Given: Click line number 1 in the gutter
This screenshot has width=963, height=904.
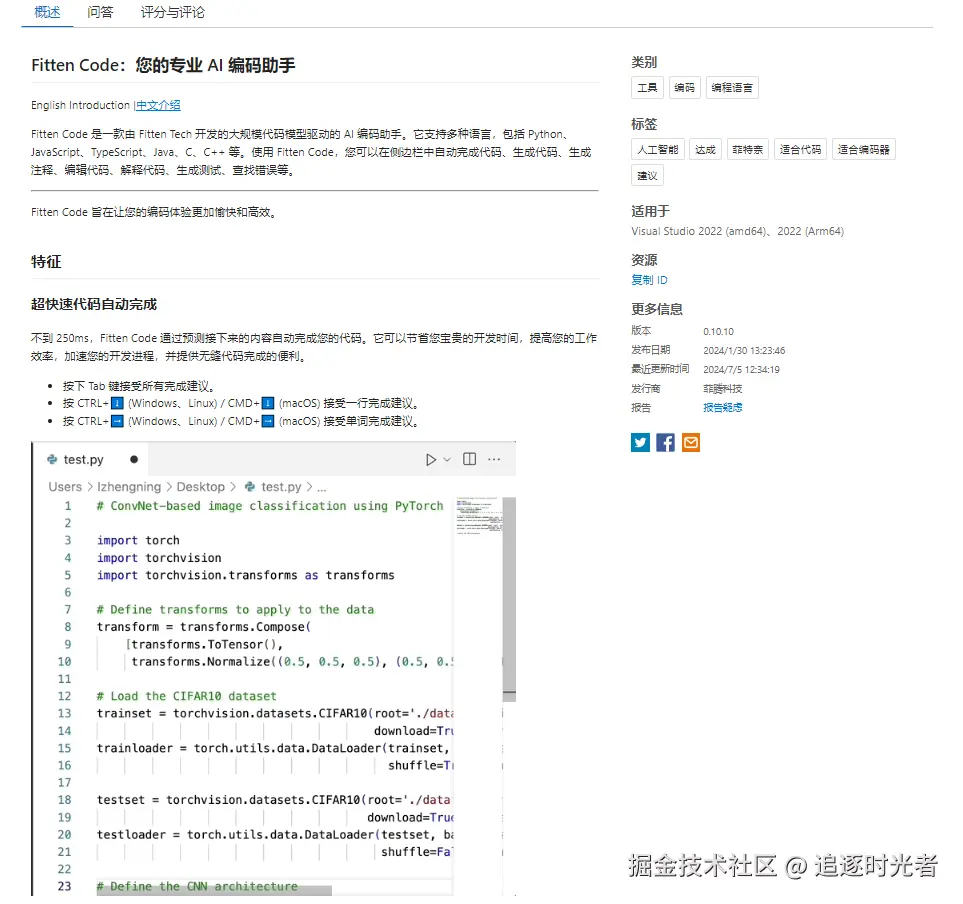Looking at the screenshot, I should click(x=68, y=505).
